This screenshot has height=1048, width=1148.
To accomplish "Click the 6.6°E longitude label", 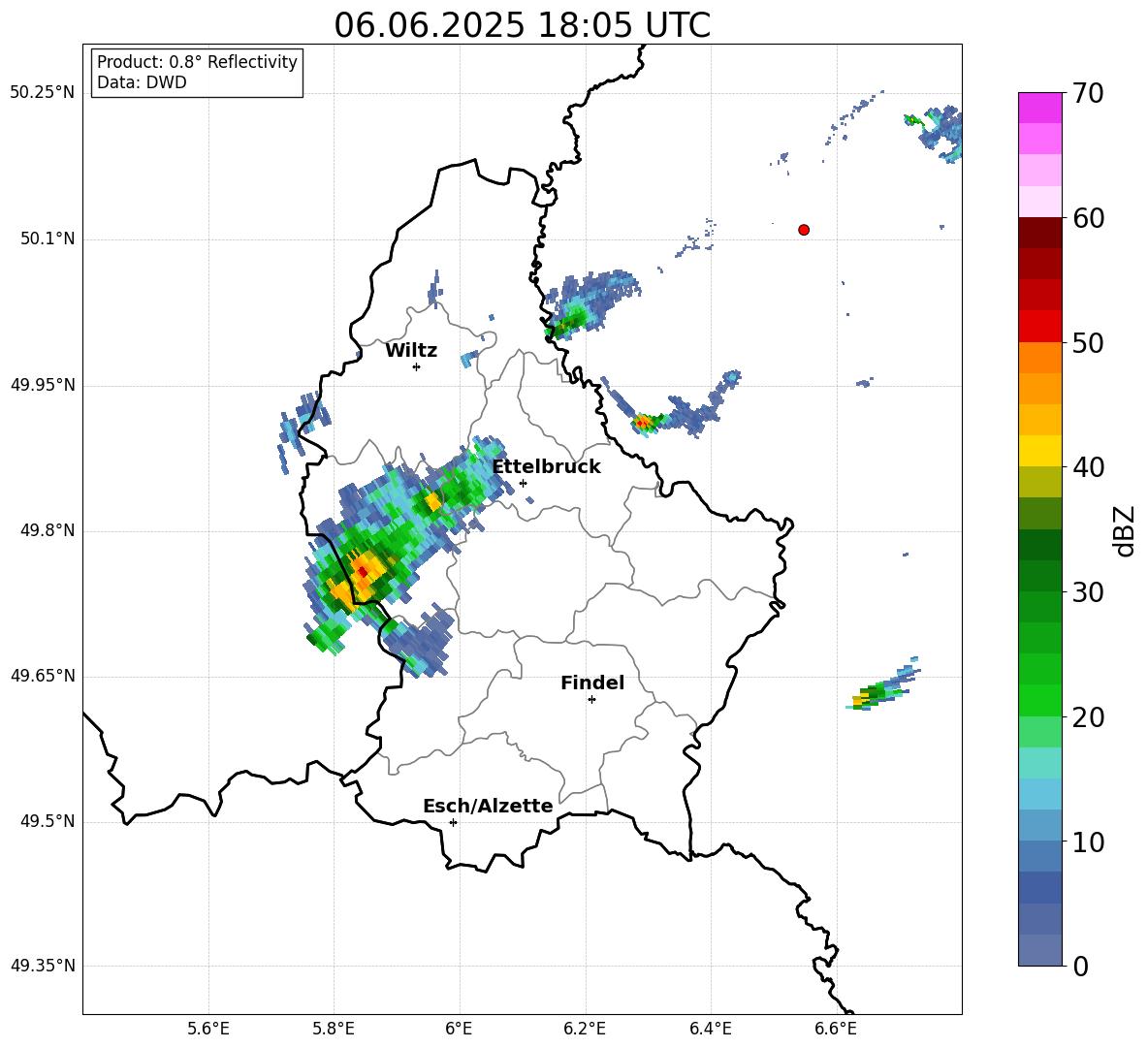I will pyautogui.click(x=836, y=1029).
